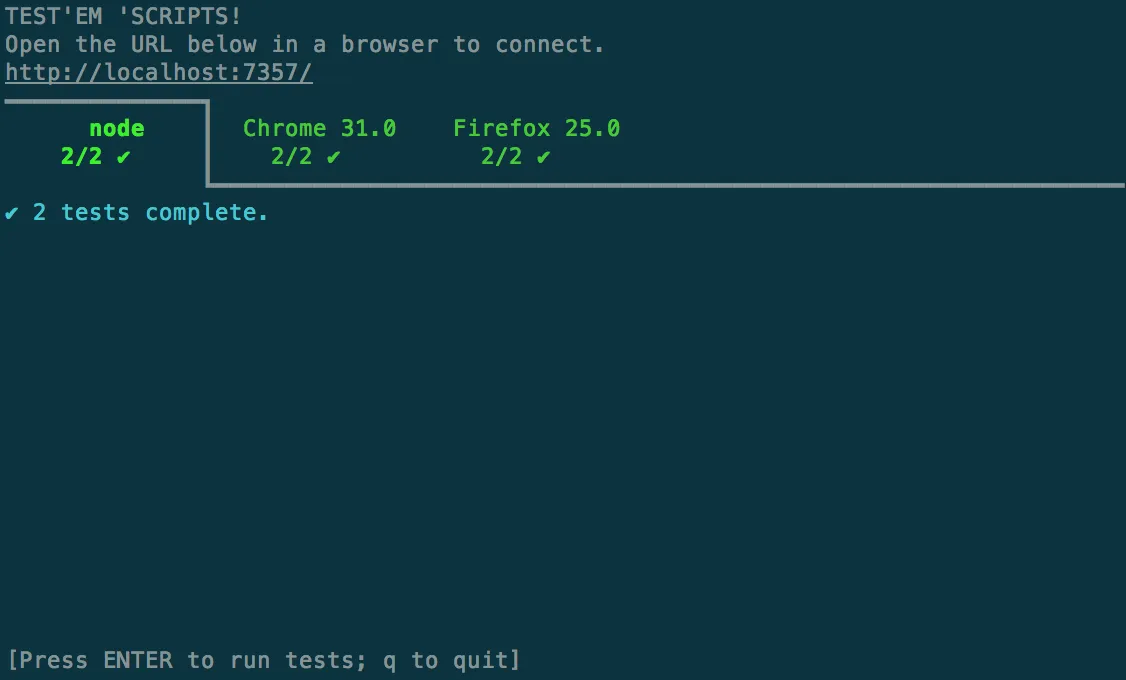Click the checkmark before '2 tests complete'
Image resolution: width=1126 pixels, height=680 pixels.
point(10,211)
